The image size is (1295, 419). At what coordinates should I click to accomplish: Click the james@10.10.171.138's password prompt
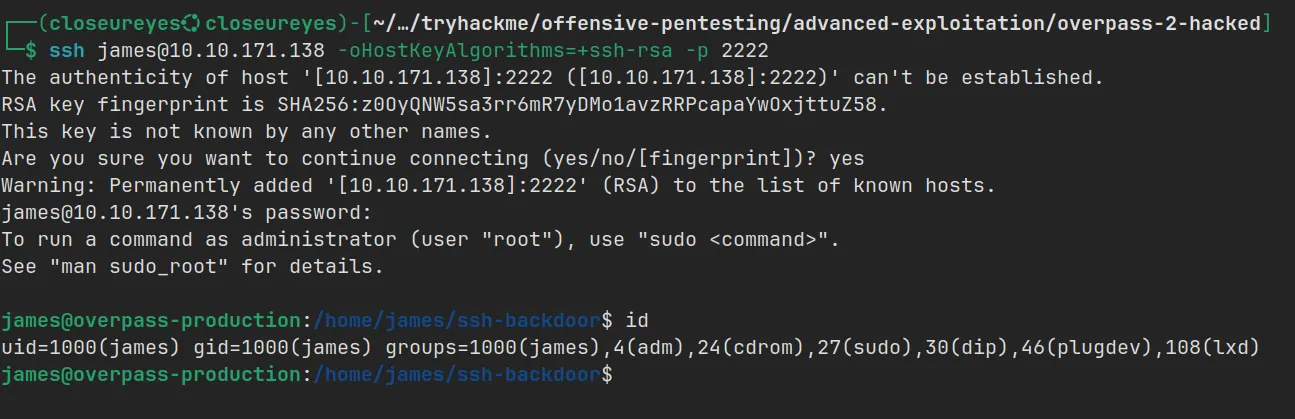186,212
